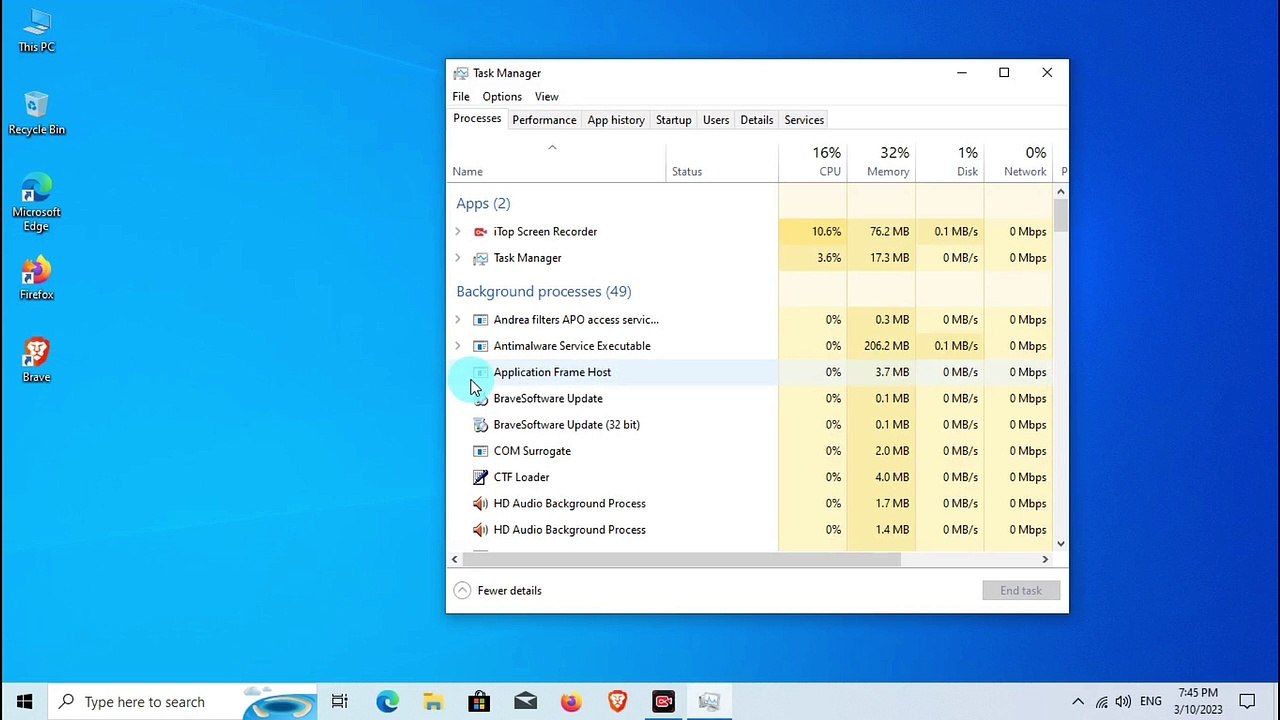Open the View menu
This screenshot has height=720, width=1280.
pyautogui.click(x=546, y=97)
